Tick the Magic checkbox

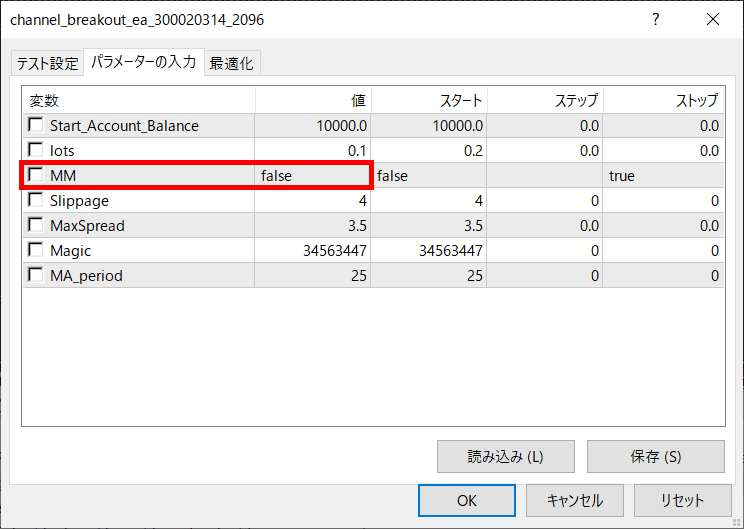point(36,250)
